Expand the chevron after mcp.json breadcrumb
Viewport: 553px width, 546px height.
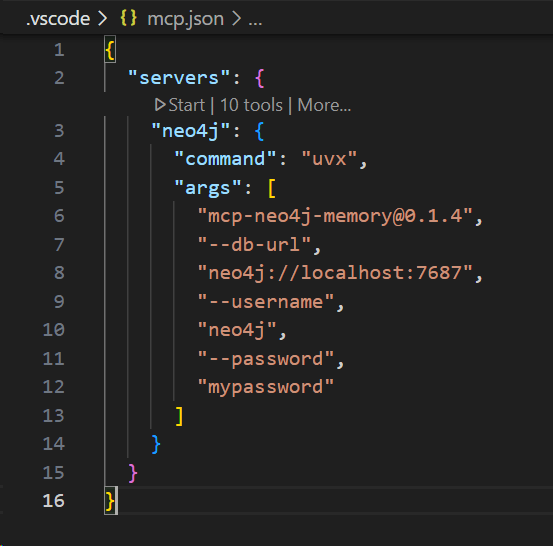[236, 18]
